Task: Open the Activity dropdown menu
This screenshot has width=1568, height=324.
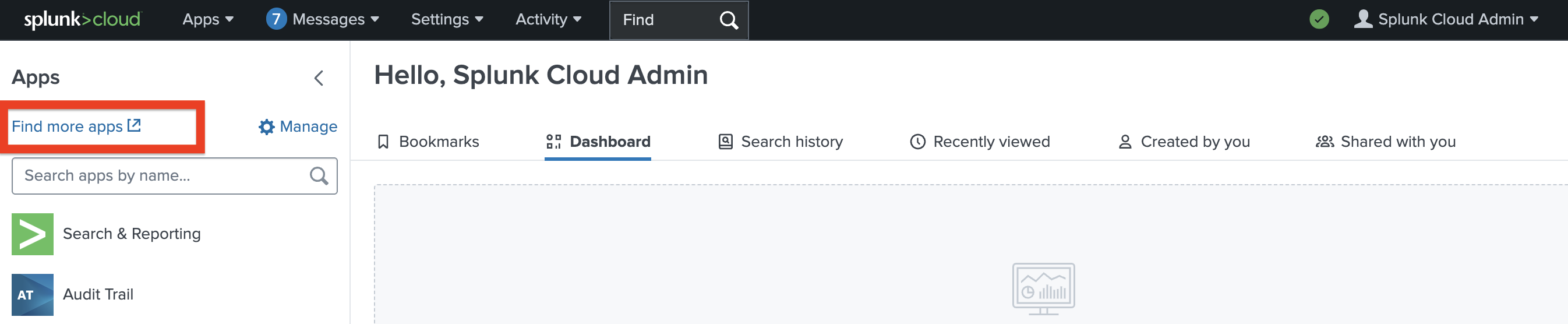Action: (x=548, y=19)
